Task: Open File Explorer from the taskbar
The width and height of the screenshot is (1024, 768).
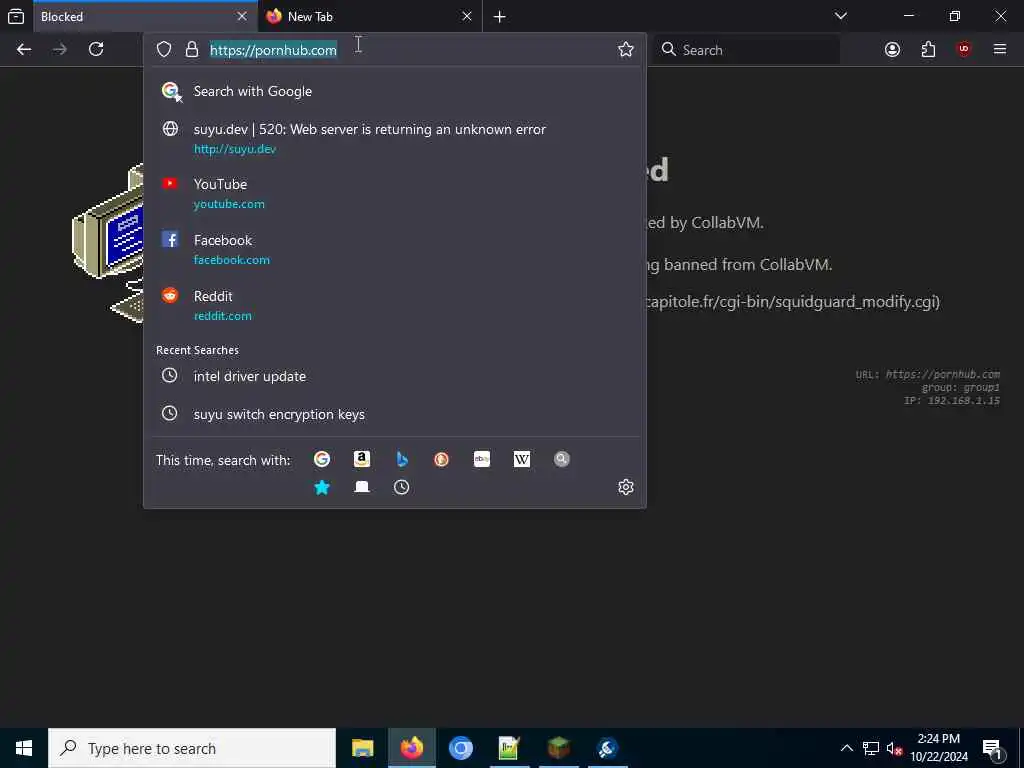Action: [x=362, y=748]
